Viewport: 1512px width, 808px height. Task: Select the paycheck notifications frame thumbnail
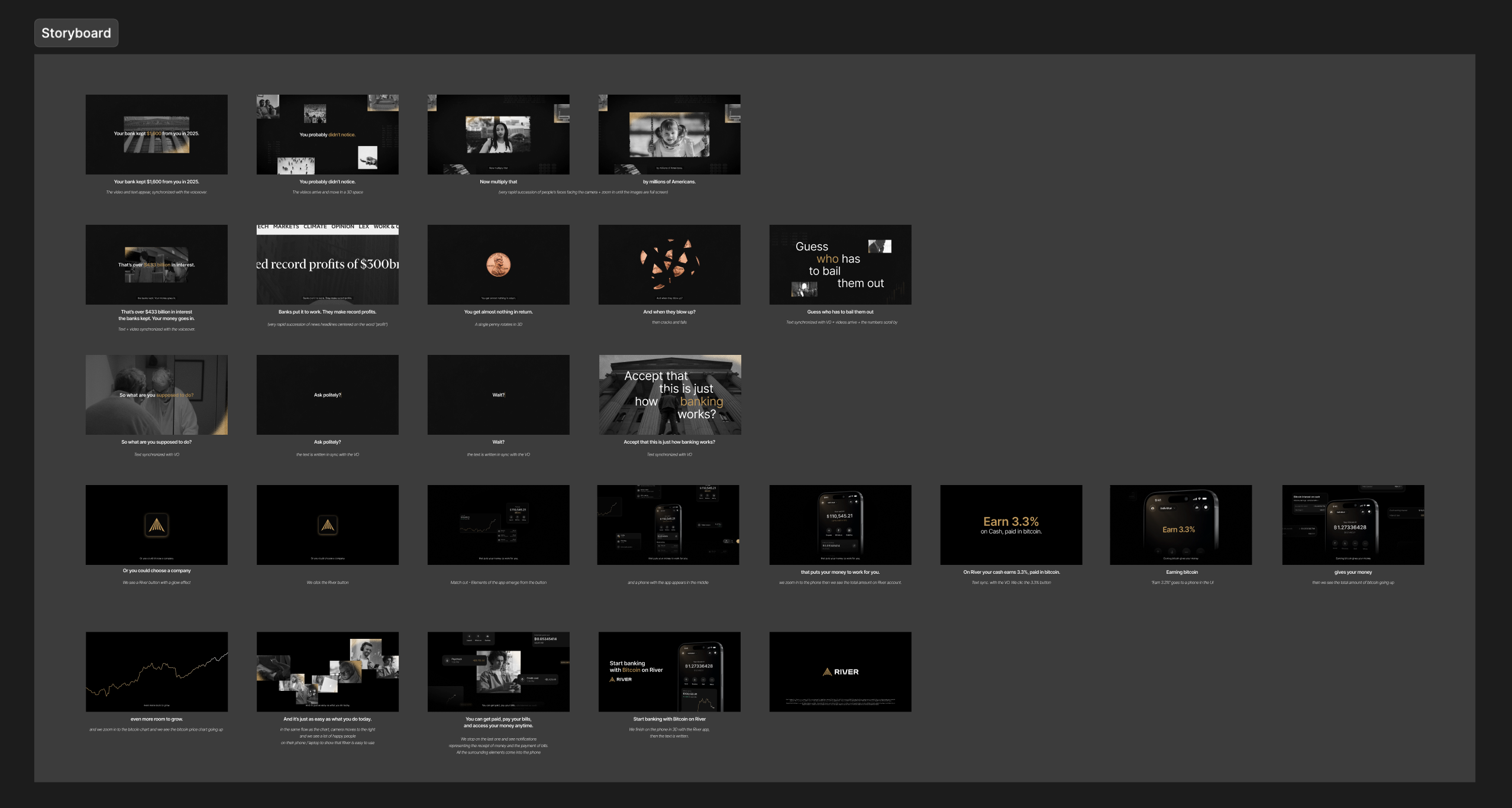[x=499, y=671]
